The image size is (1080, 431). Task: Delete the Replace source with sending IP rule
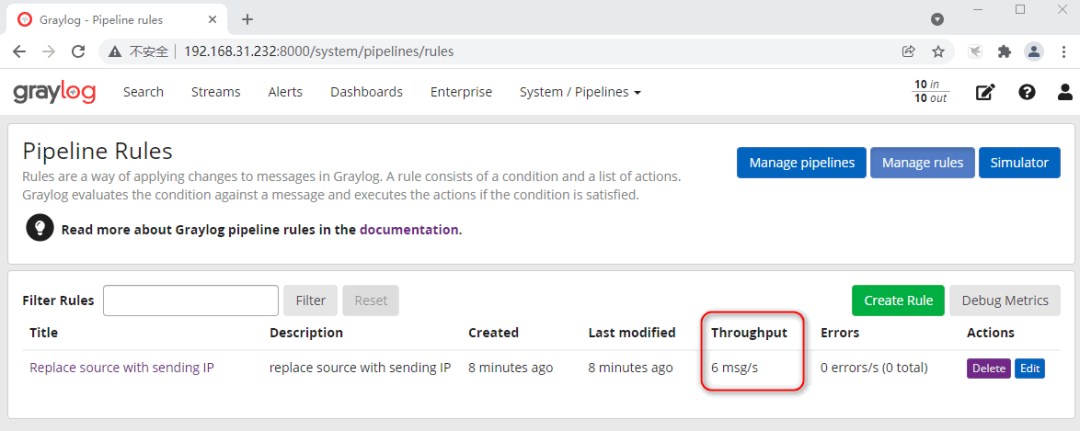tap(988, 368)
